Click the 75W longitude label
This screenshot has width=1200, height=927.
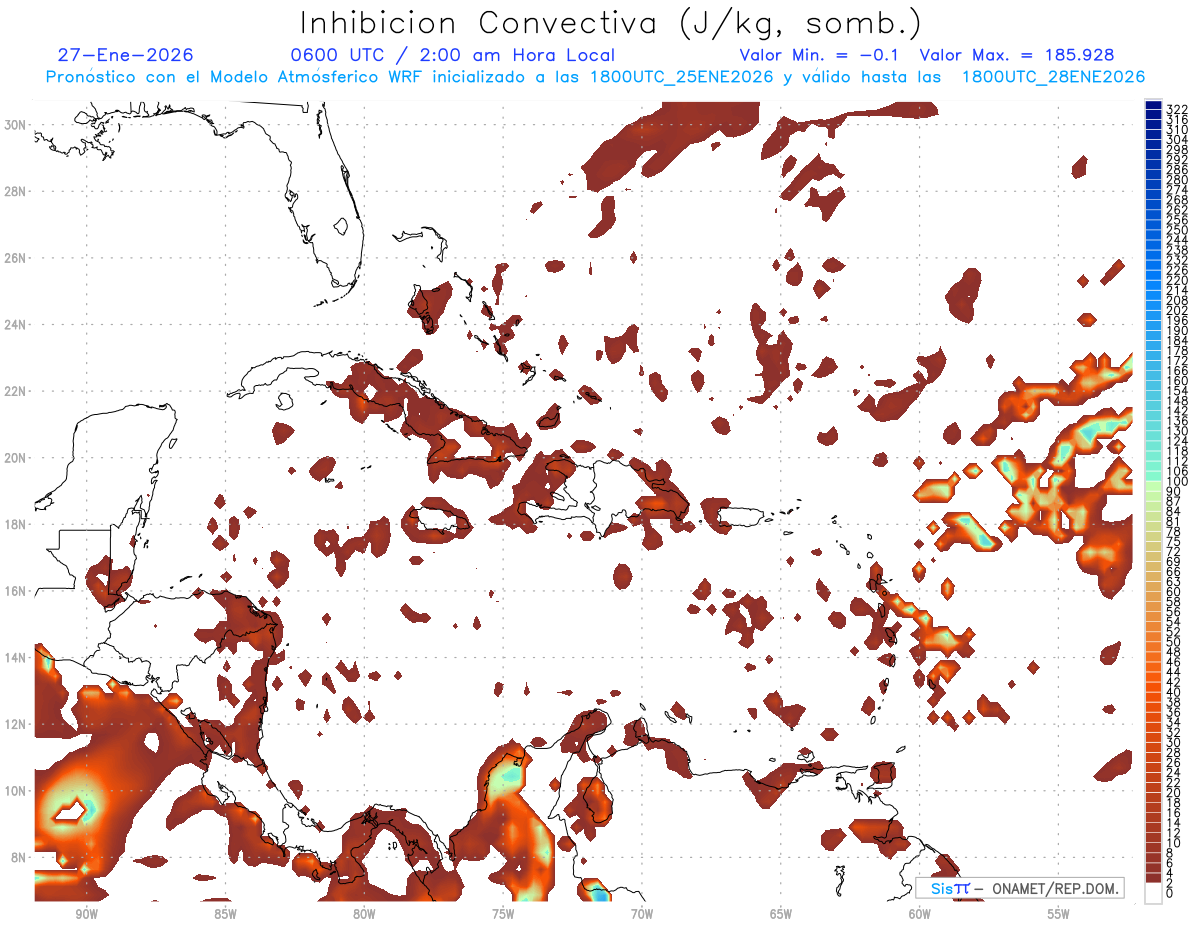(503, 914)
